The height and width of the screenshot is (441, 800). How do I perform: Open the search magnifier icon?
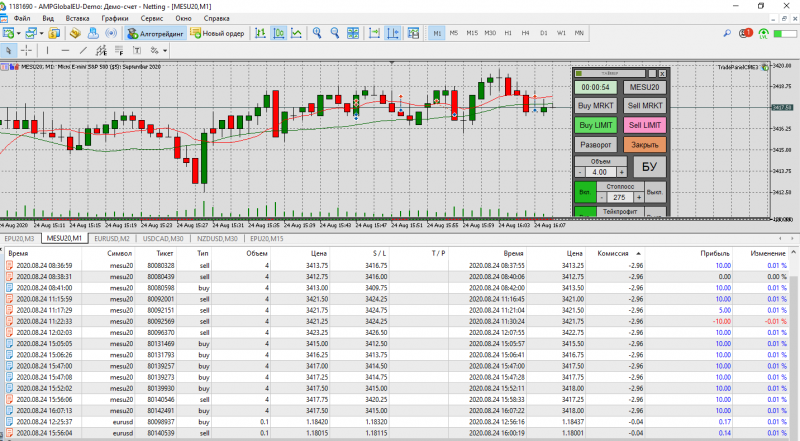[x=727, y=33]
